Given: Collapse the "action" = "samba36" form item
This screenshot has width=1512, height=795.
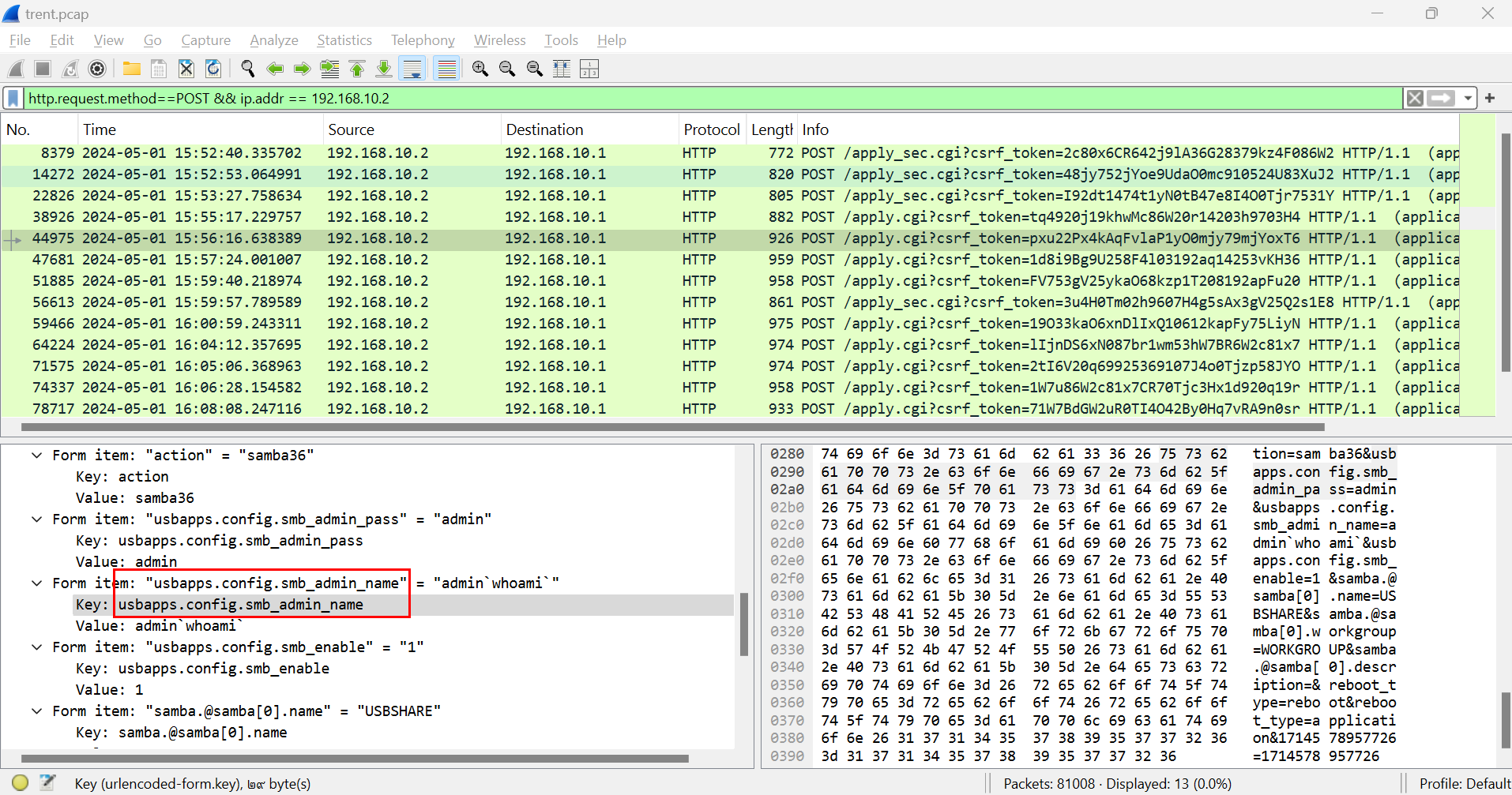Looking at the screenshot, I should (x=36, y=456).
